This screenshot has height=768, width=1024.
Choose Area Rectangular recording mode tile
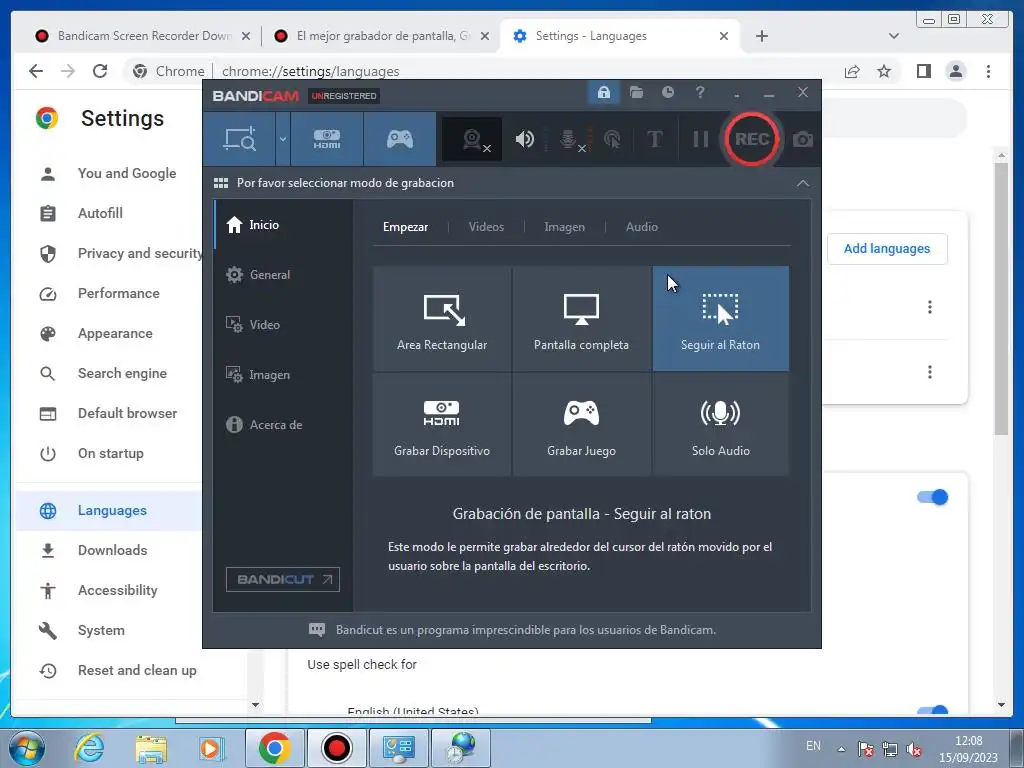tap(442, 319)
